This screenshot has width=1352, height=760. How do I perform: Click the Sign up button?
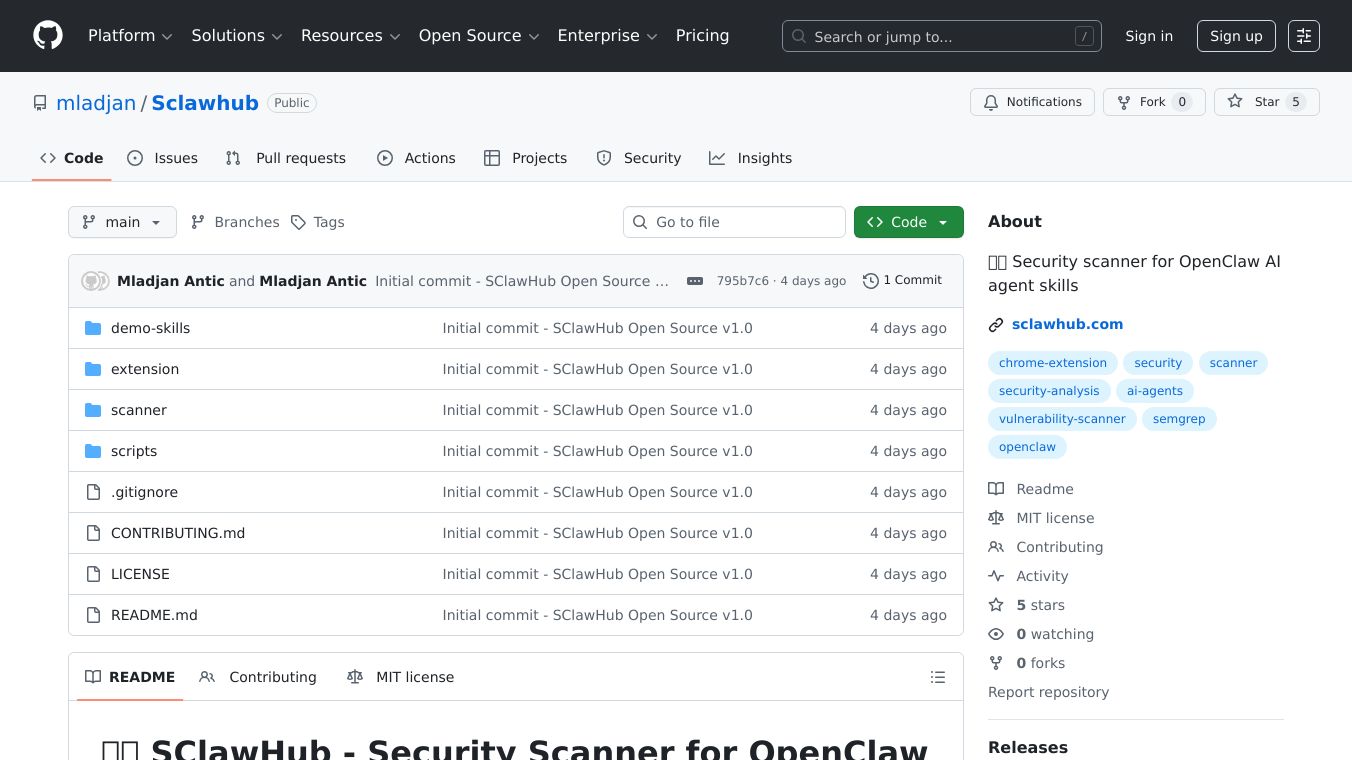pyautogui.click(x=1235, y=36)
